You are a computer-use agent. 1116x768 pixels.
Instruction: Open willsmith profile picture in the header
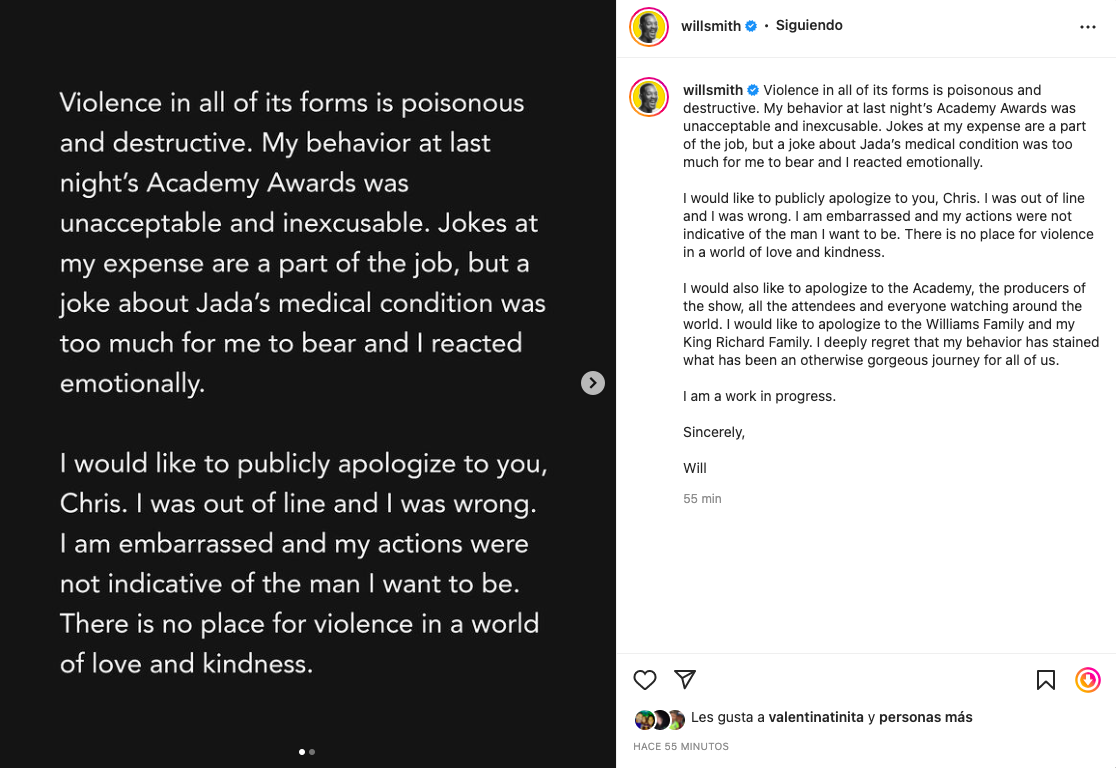649,27
